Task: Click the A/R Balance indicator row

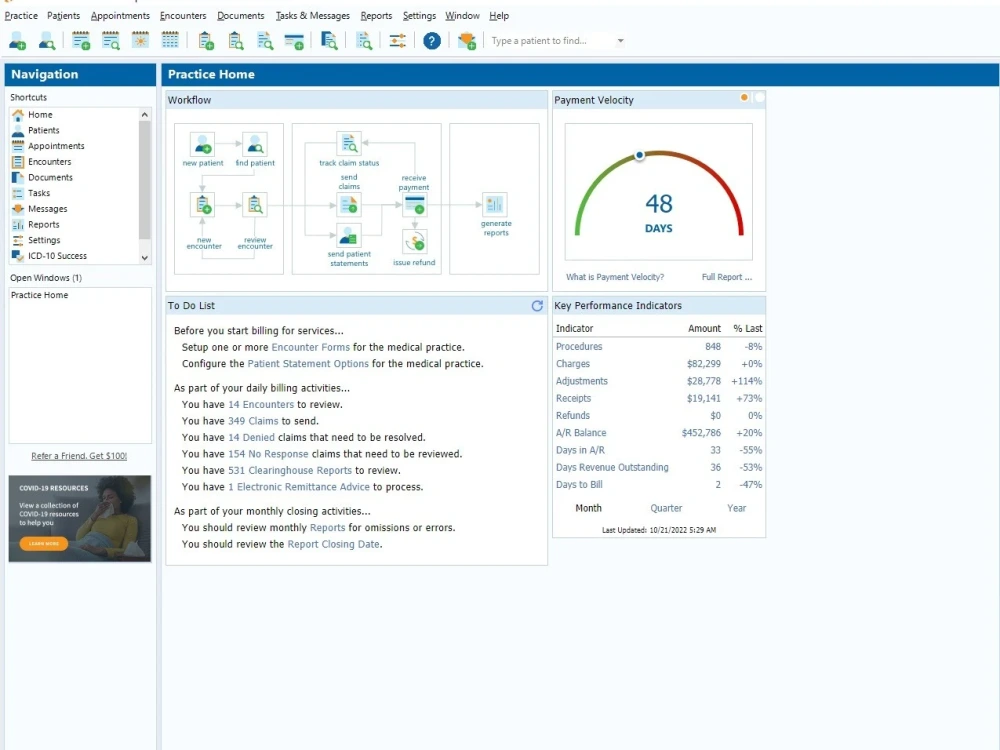Action: point(658,433)
